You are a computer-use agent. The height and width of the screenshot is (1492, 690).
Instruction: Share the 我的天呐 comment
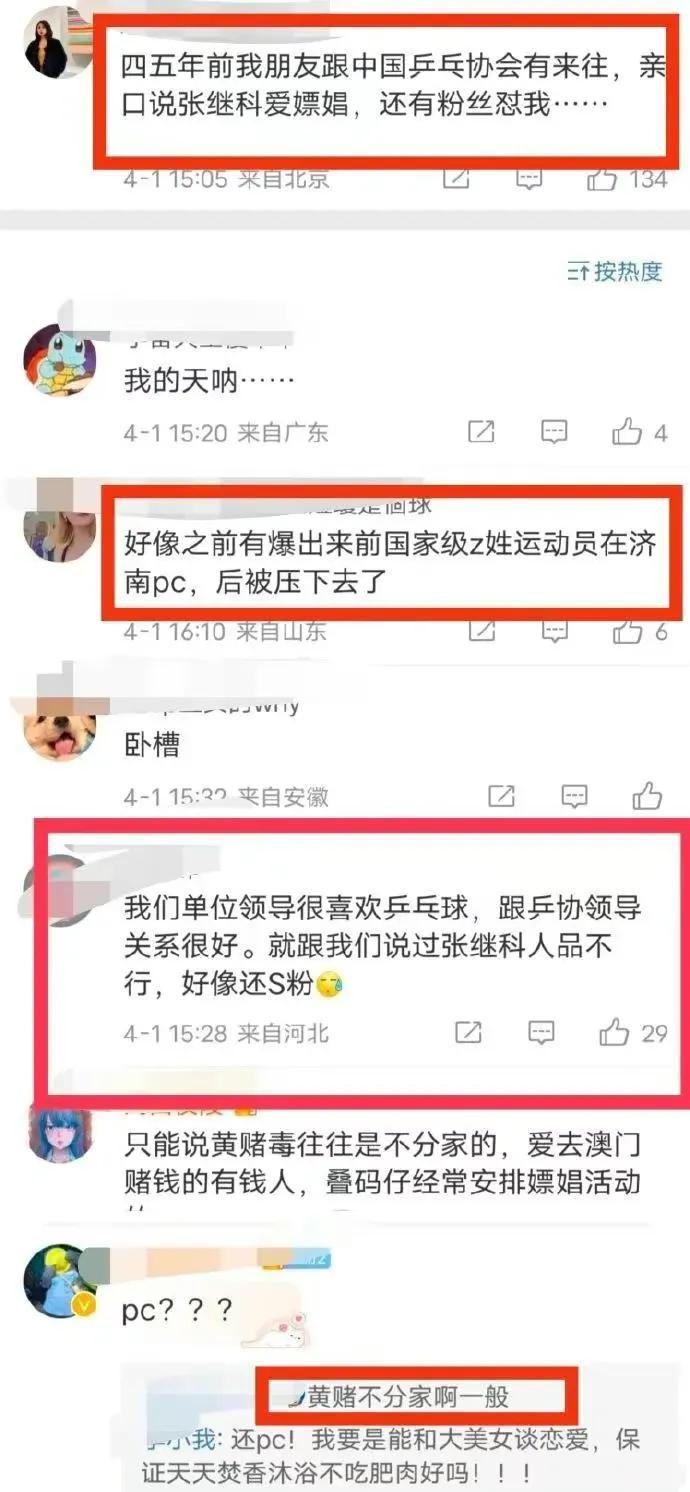(x=481, y=432)
